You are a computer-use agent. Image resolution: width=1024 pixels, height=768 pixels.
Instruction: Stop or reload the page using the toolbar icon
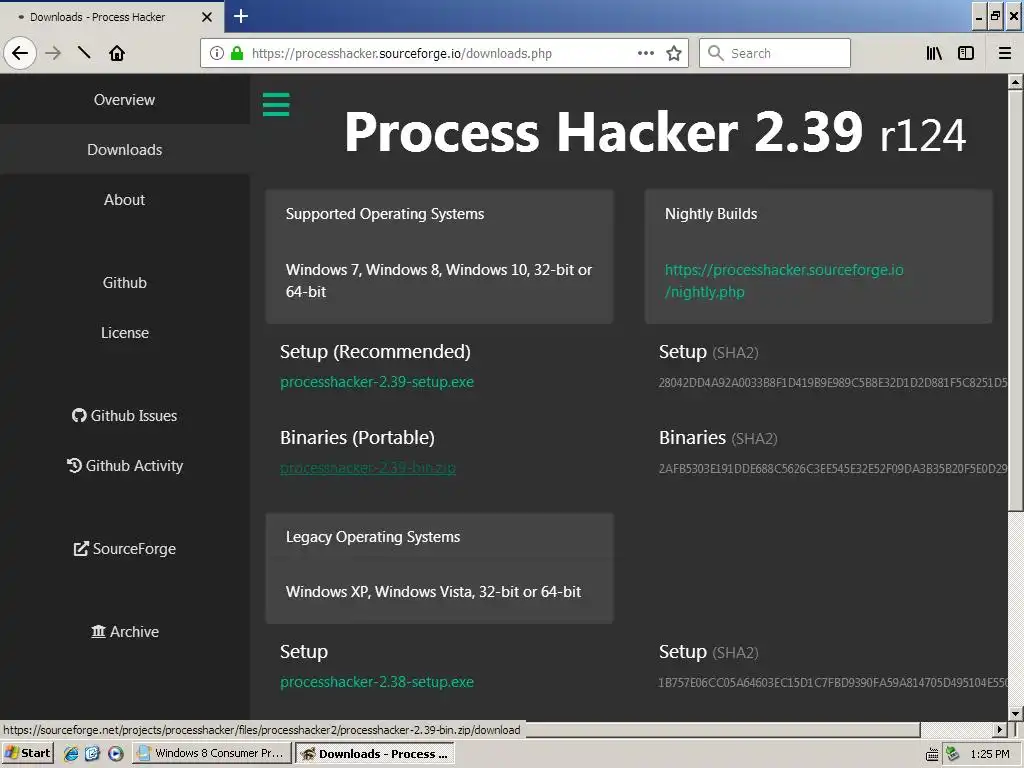84,53
